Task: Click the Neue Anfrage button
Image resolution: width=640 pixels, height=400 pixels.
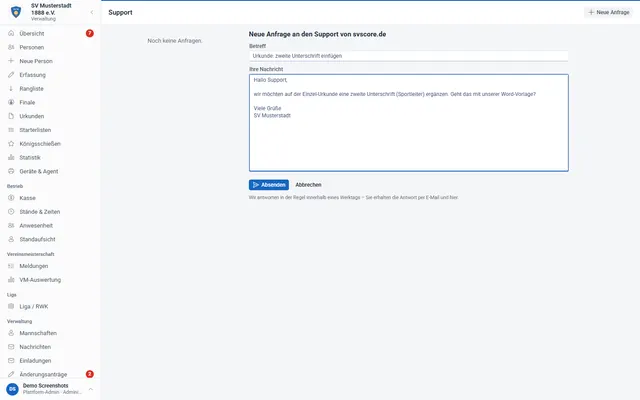Action: tap(609, 12)
